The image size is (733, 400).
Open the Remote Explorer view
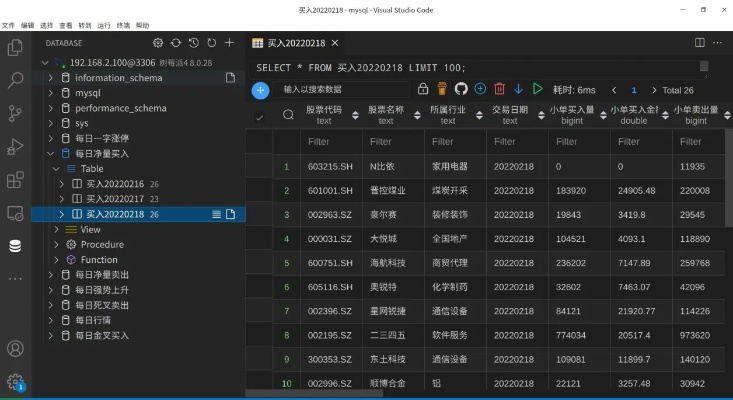click(x=15, y=213)
